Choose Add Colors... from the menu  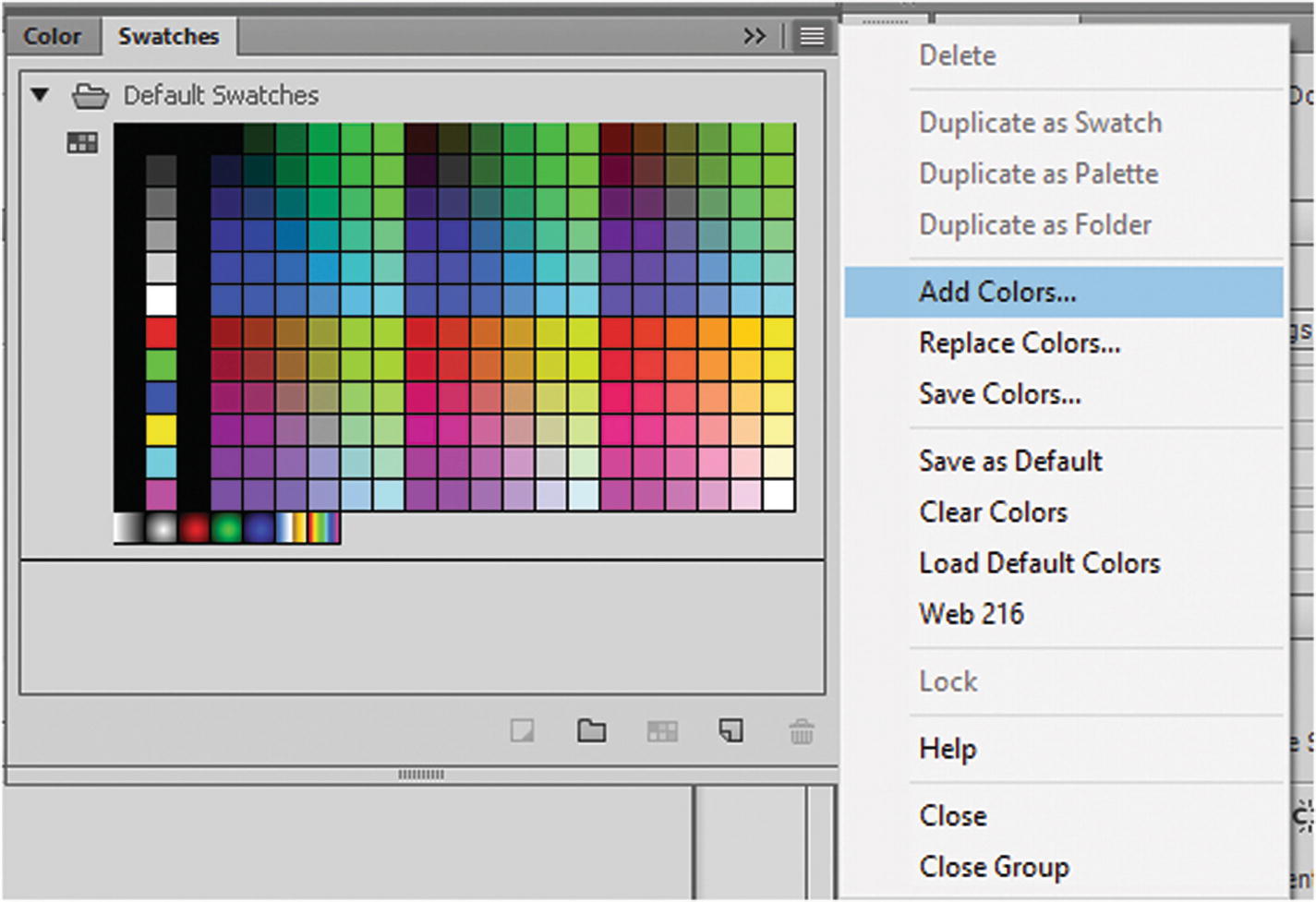point(997,292)
